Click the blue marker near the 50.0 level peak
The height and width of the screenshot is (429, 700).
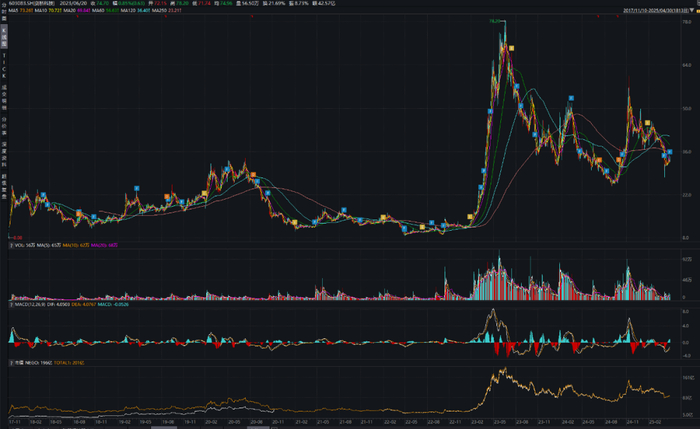[x=571, y=98]
